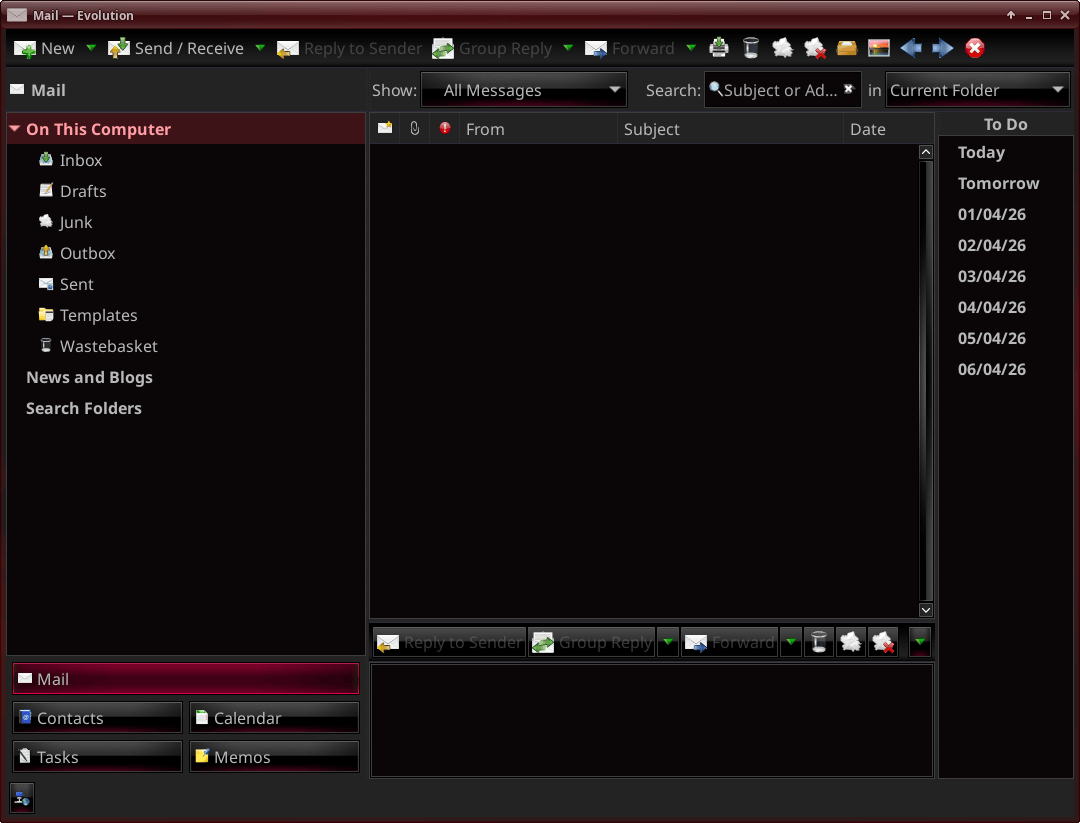The image size is (1080, 823).
Task: Sort by the attachment paperclip column header
Action: [415, 129]
